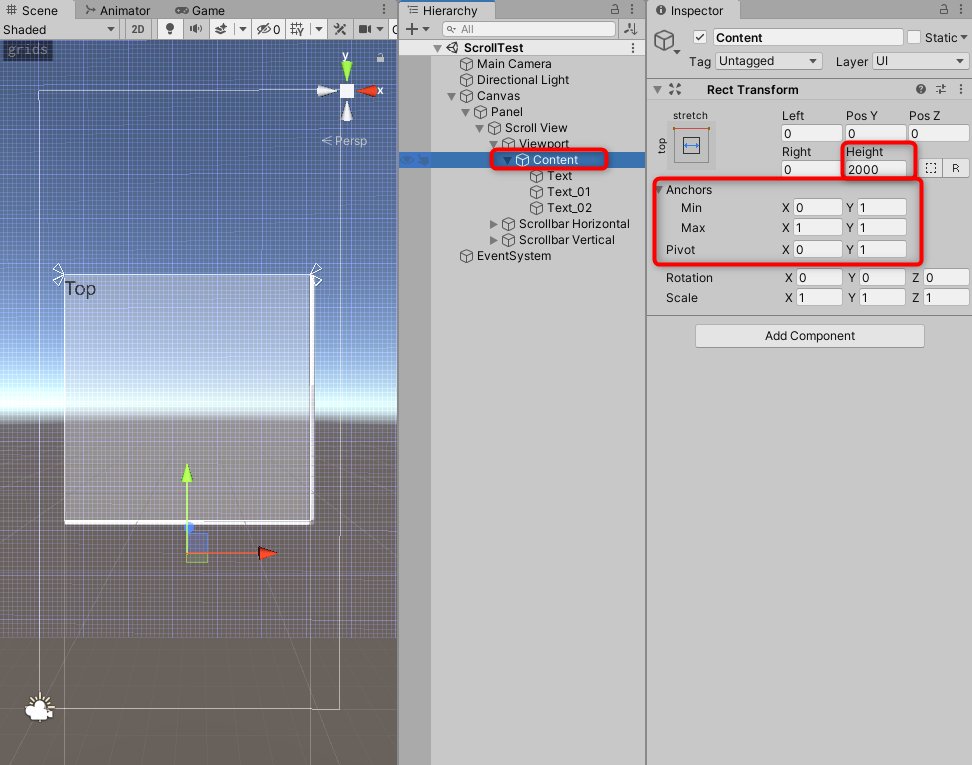The width and height of the screenshot is (972, 765).
Task: Enable Static checkbox
Action: [x=914, y=37]
